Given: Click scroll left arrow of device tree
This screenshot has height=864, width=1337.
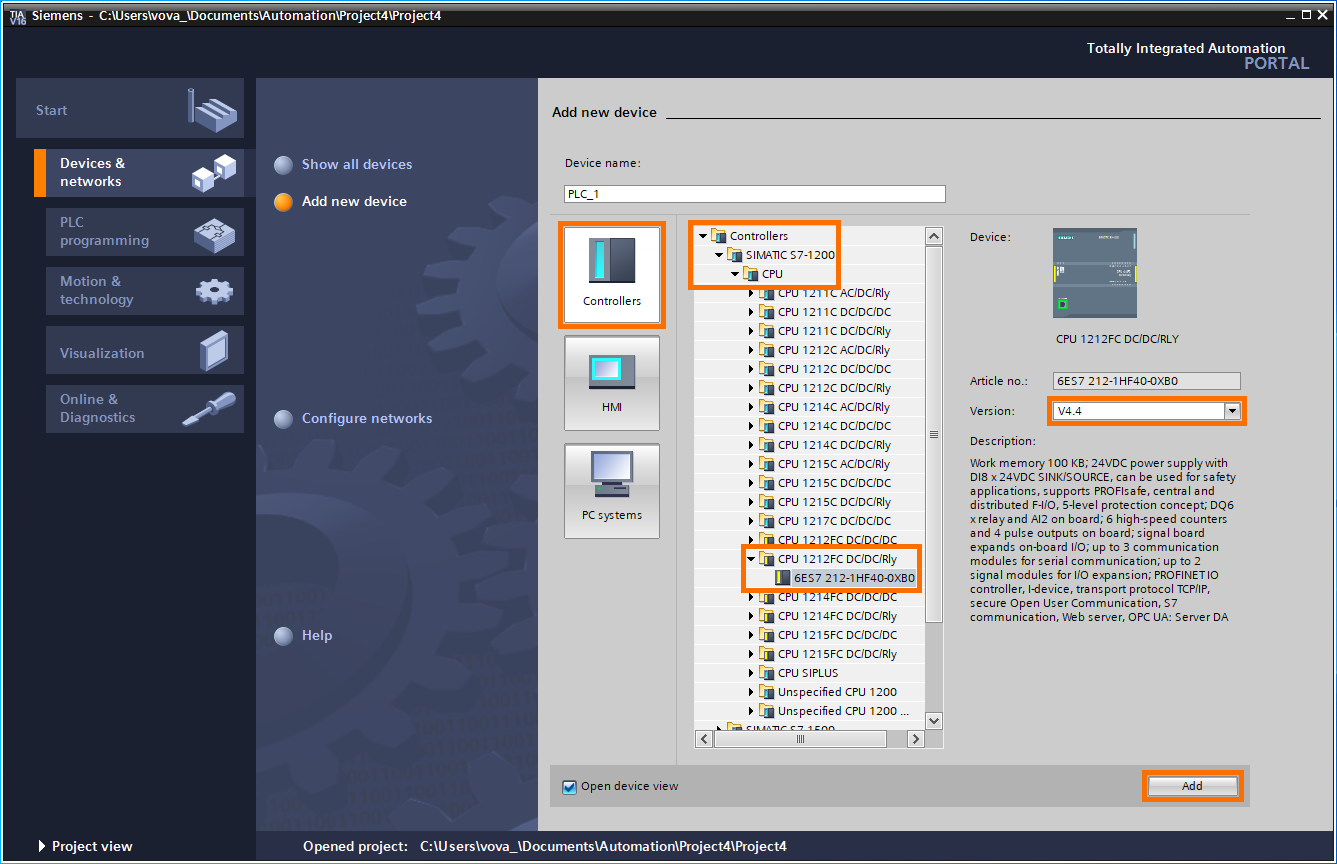Looking at the screenshot, I should click(703, 739).
